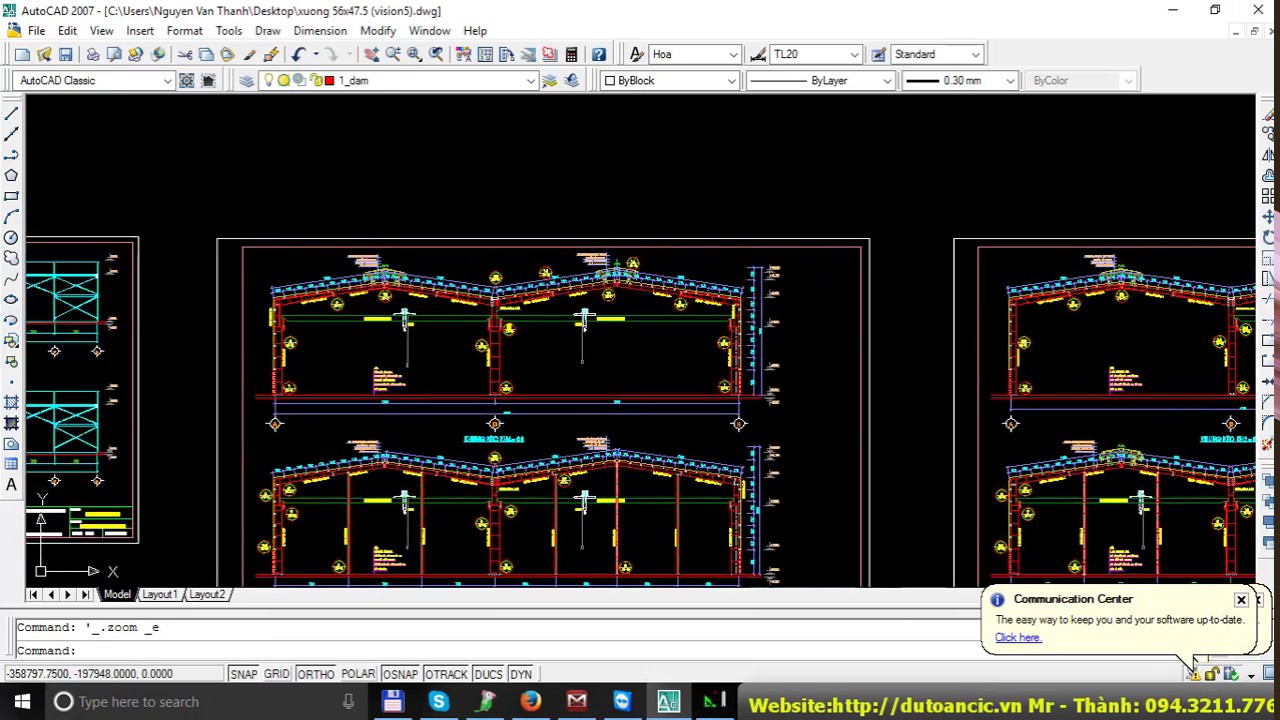Close the Communication Center popup
Image resolution: width=1280 pixels, height=720 pixels.
click(1241, 600)
